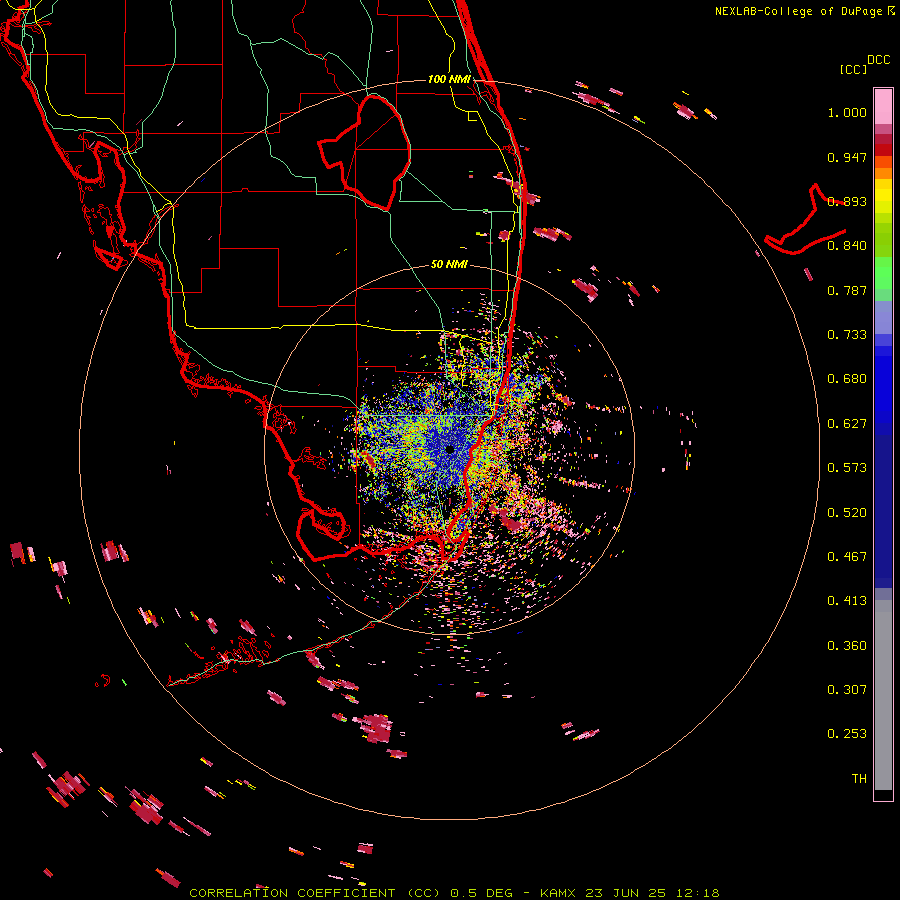Image resolution: width=900 pixels, height=900 pixels.
Task: Click the Bahamas island outline east of the coast
Action: [x=806, y=221]
